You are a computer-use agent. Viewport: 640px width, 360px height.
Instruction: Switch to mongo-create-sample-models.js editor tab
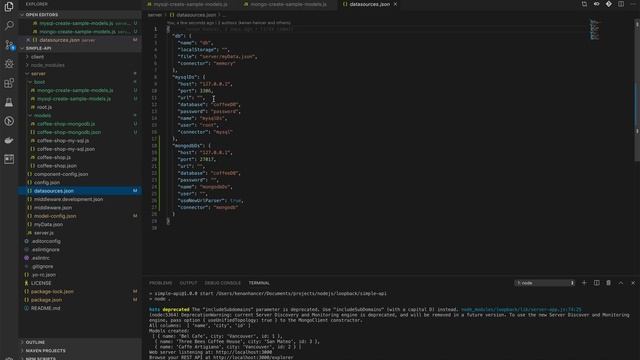289,4
